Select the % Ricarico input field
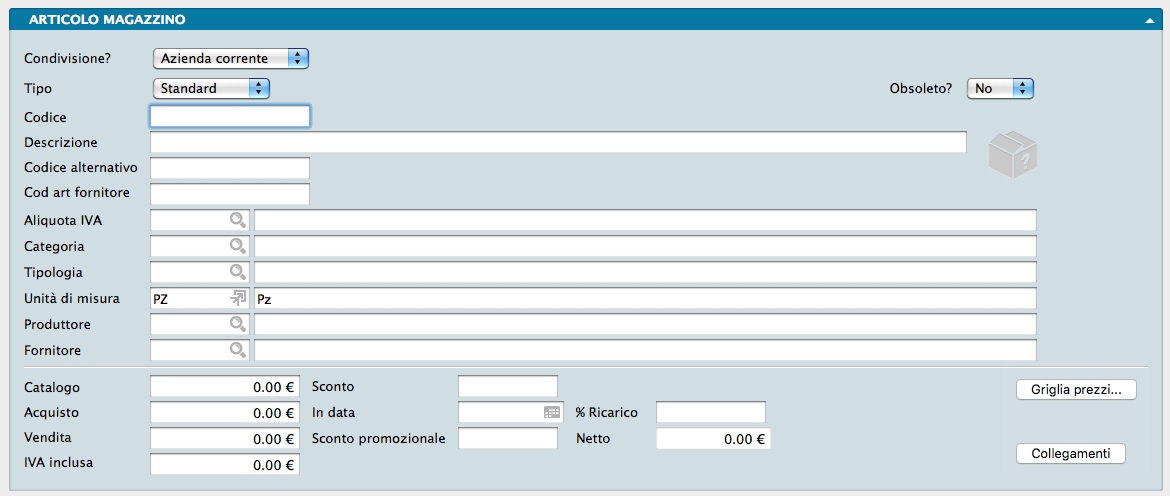The height and width of the screenshot is (496, 1170). coord(710,412)
